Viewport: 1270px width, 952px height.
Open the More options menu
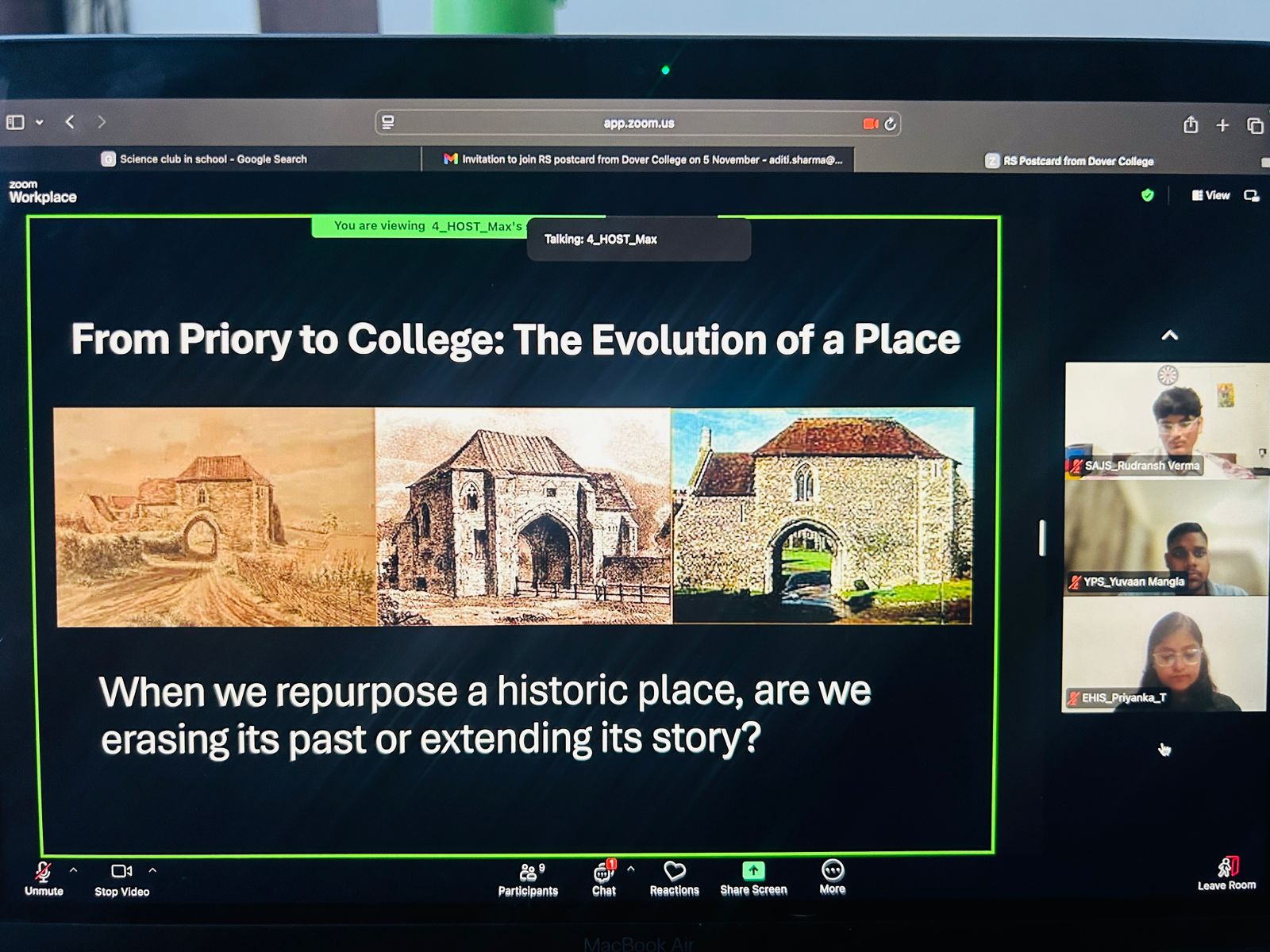click(832, 877)
